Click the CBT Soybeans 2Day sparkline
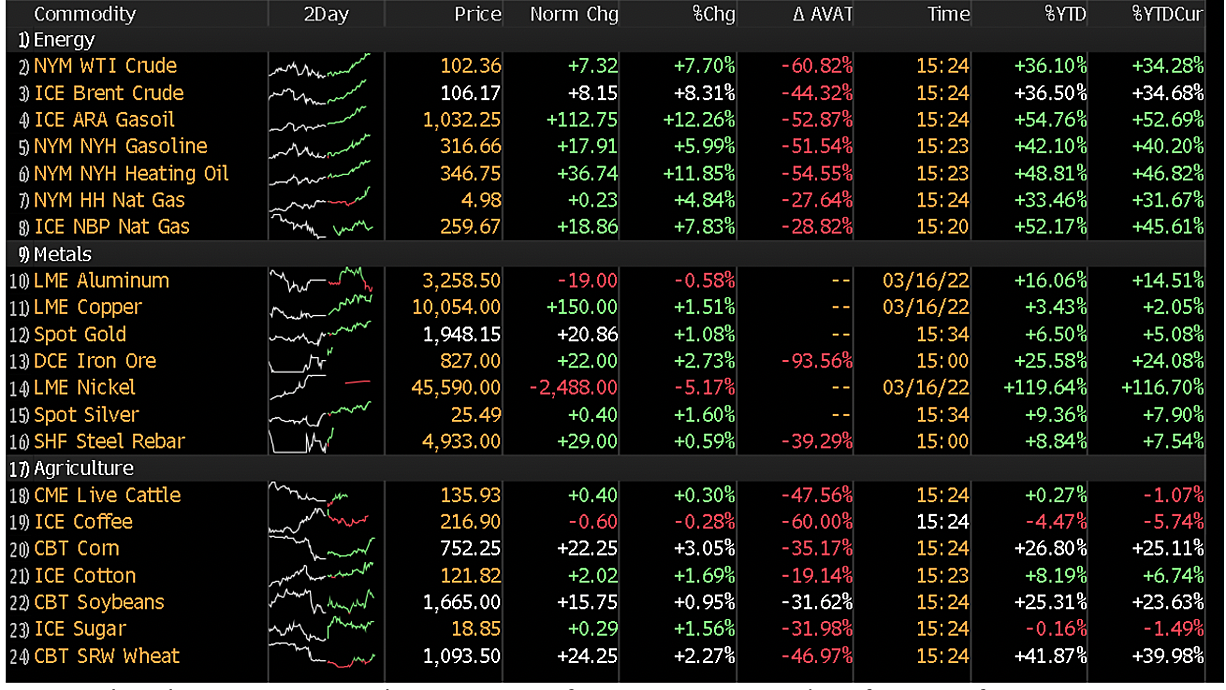 322,602
